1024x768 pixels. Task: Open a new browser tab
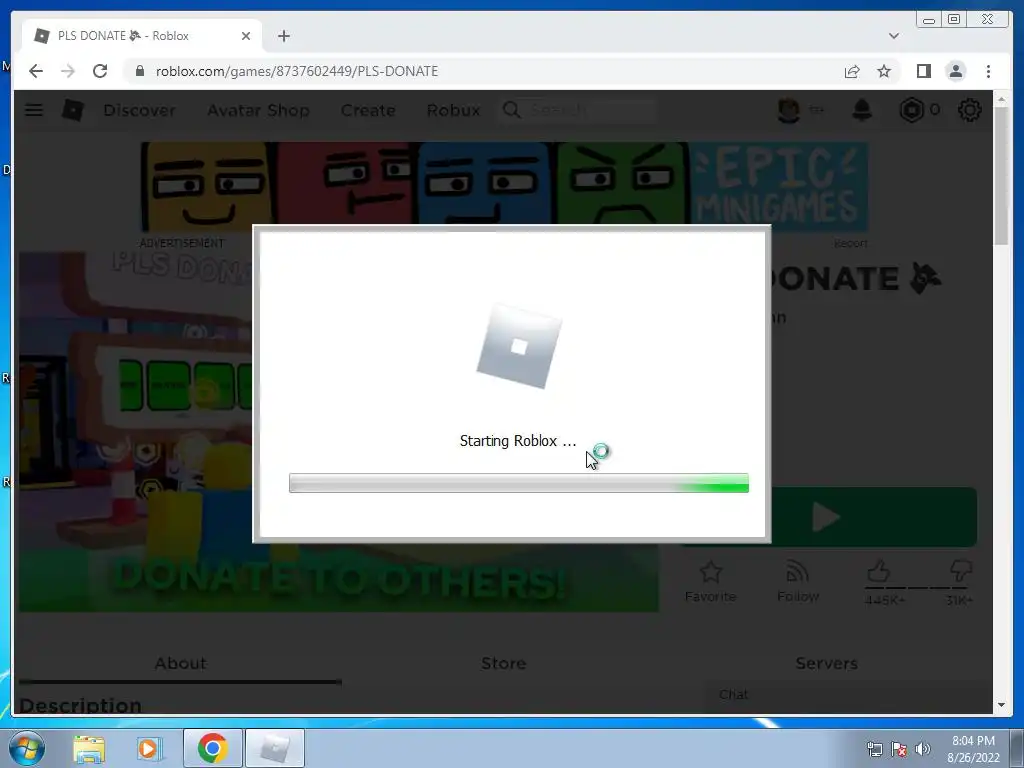pos(283,36)
